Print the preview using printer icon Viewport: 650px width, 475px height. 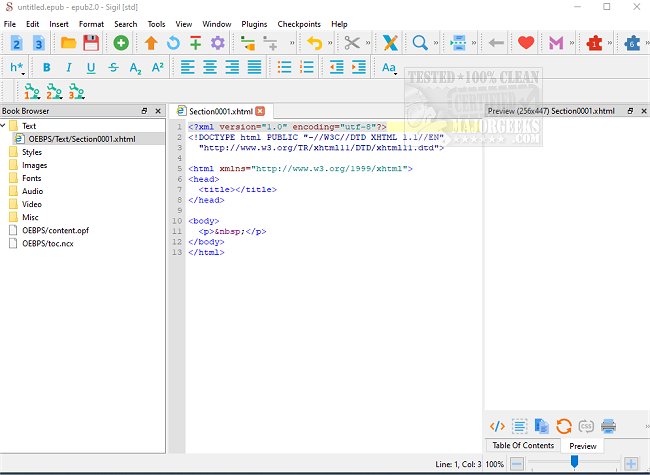[x=609, y=426]
